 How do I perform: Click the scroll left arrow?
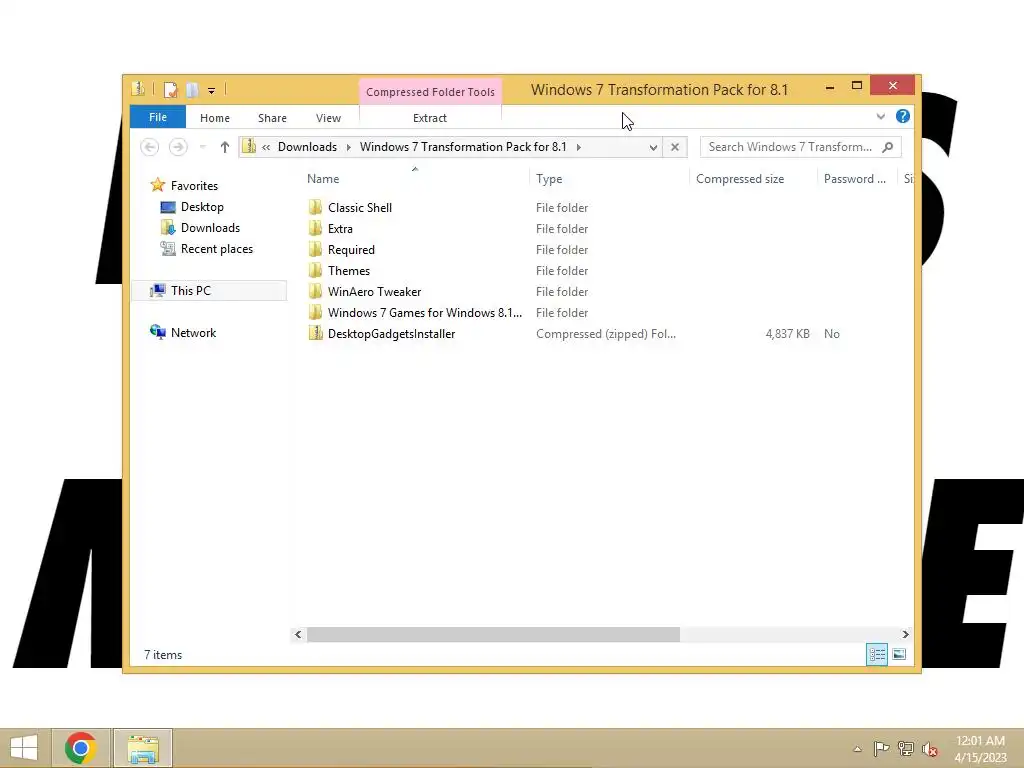pos(298,634)
